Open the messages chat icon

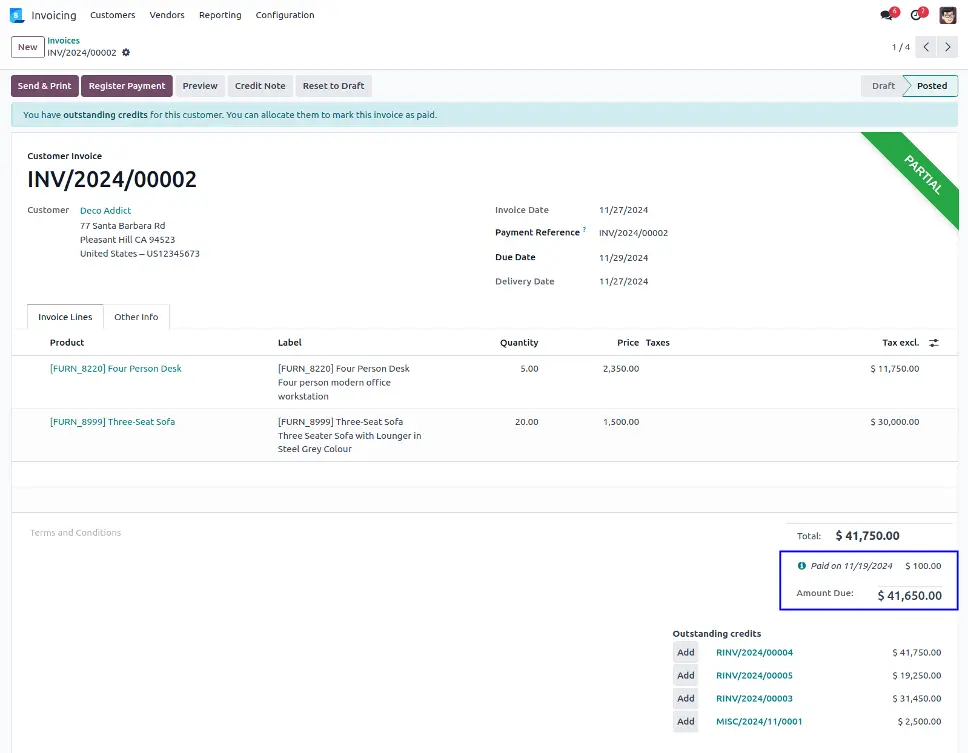coord(886,15)
